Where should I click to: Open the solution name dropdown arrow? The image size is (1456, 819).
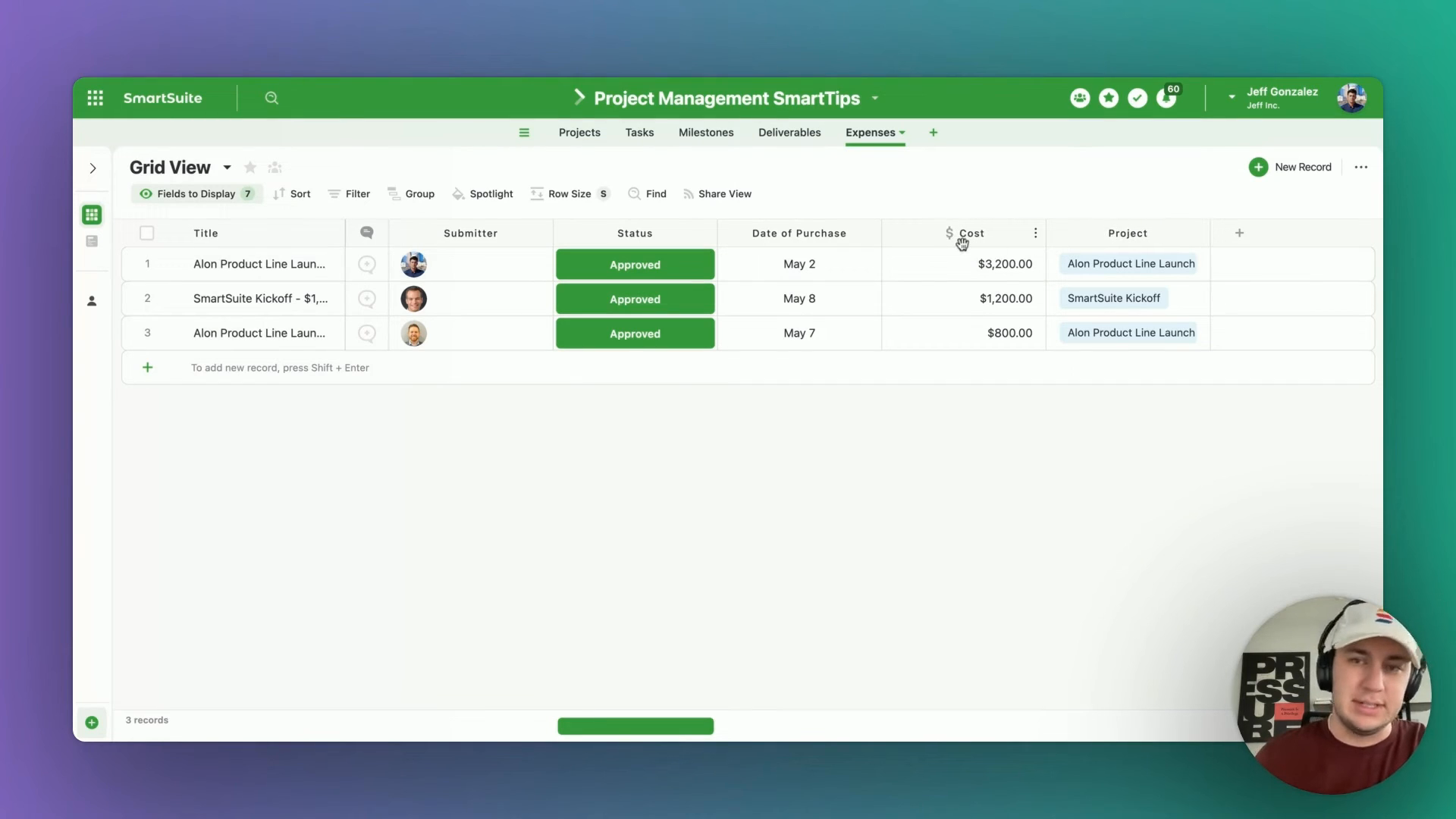tap(875, 99)
